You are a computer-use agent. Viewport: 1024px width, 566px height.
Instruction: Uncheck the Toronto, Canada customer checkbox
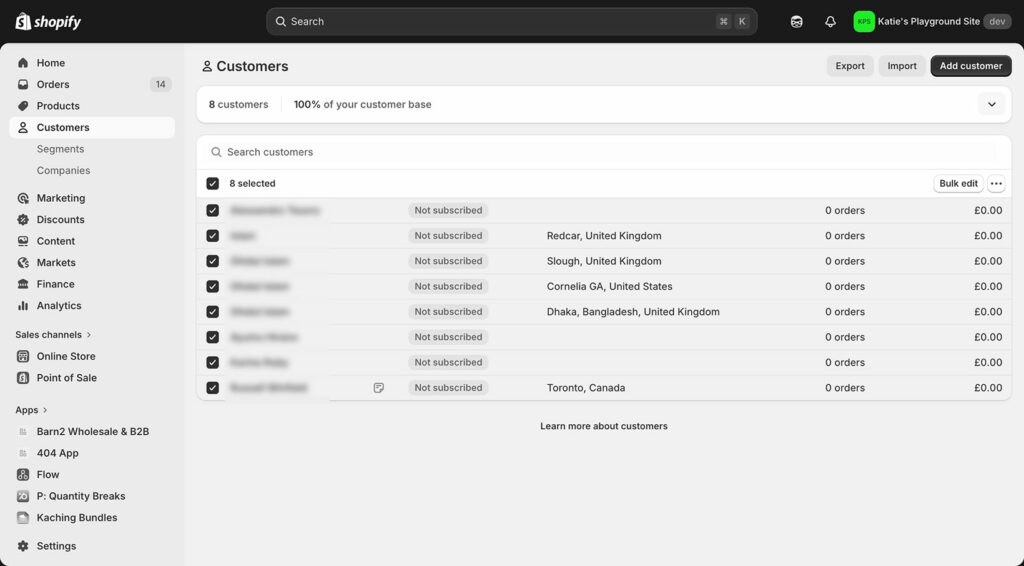[x=212, y=388]
